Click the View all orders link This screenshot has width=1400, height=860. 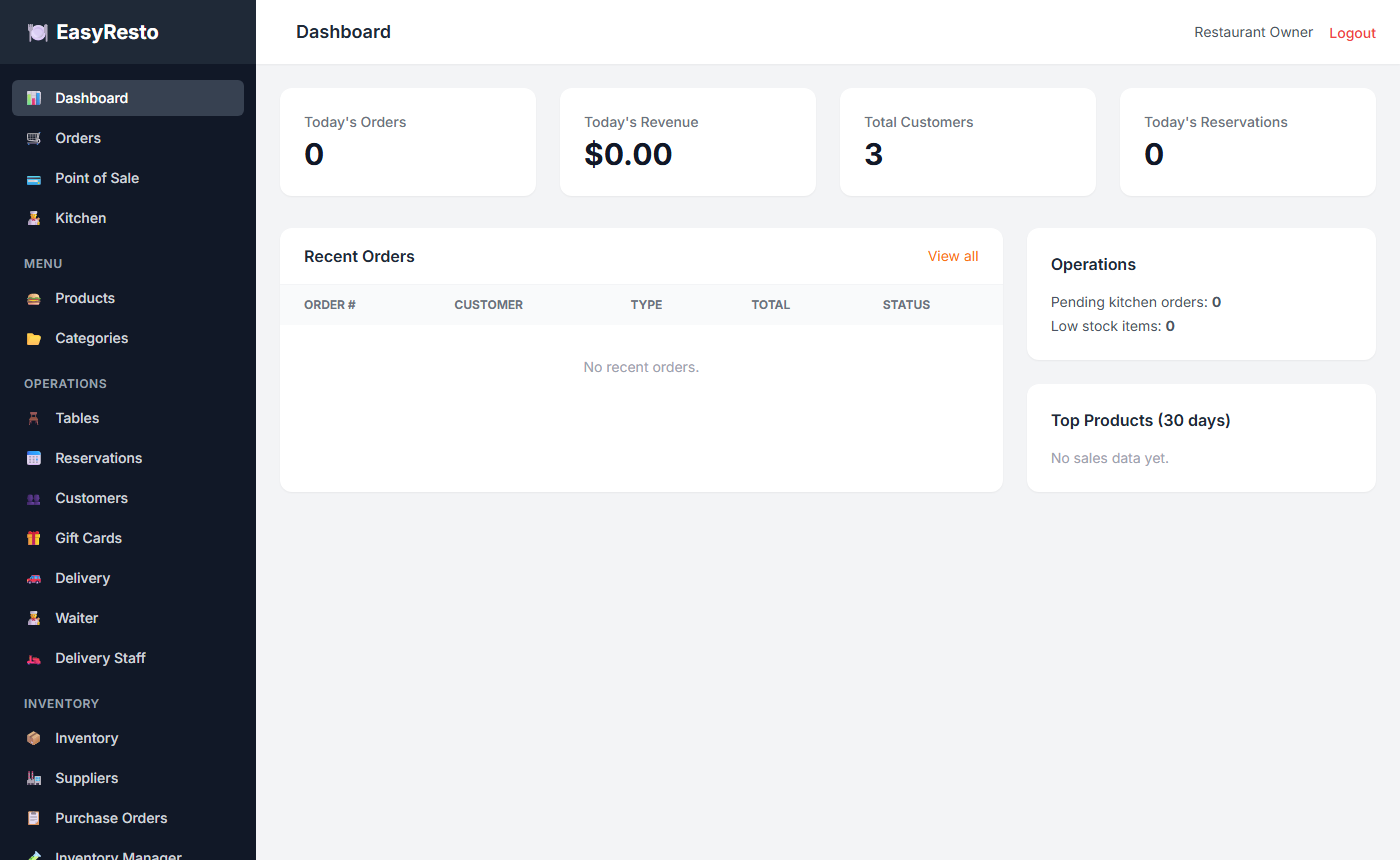coord(953,256)
